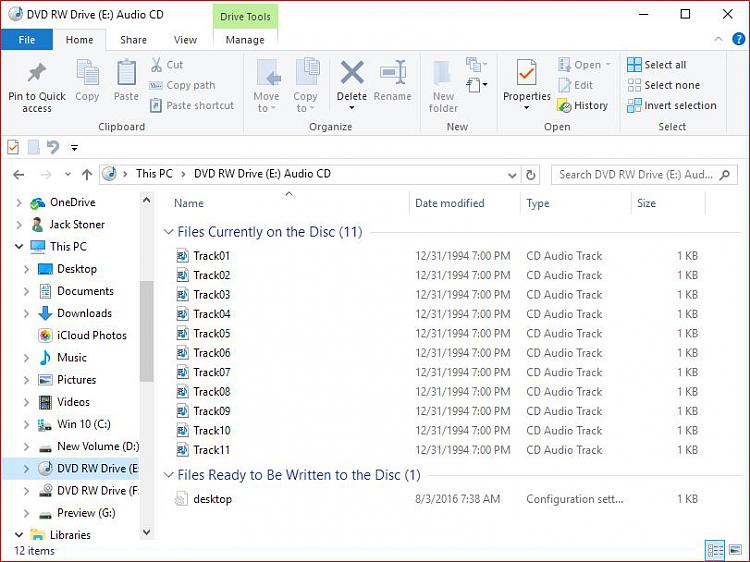The height and width of the screenshot is (562, 750).
Task: Open the Manage tab
Action: [245, 40]
